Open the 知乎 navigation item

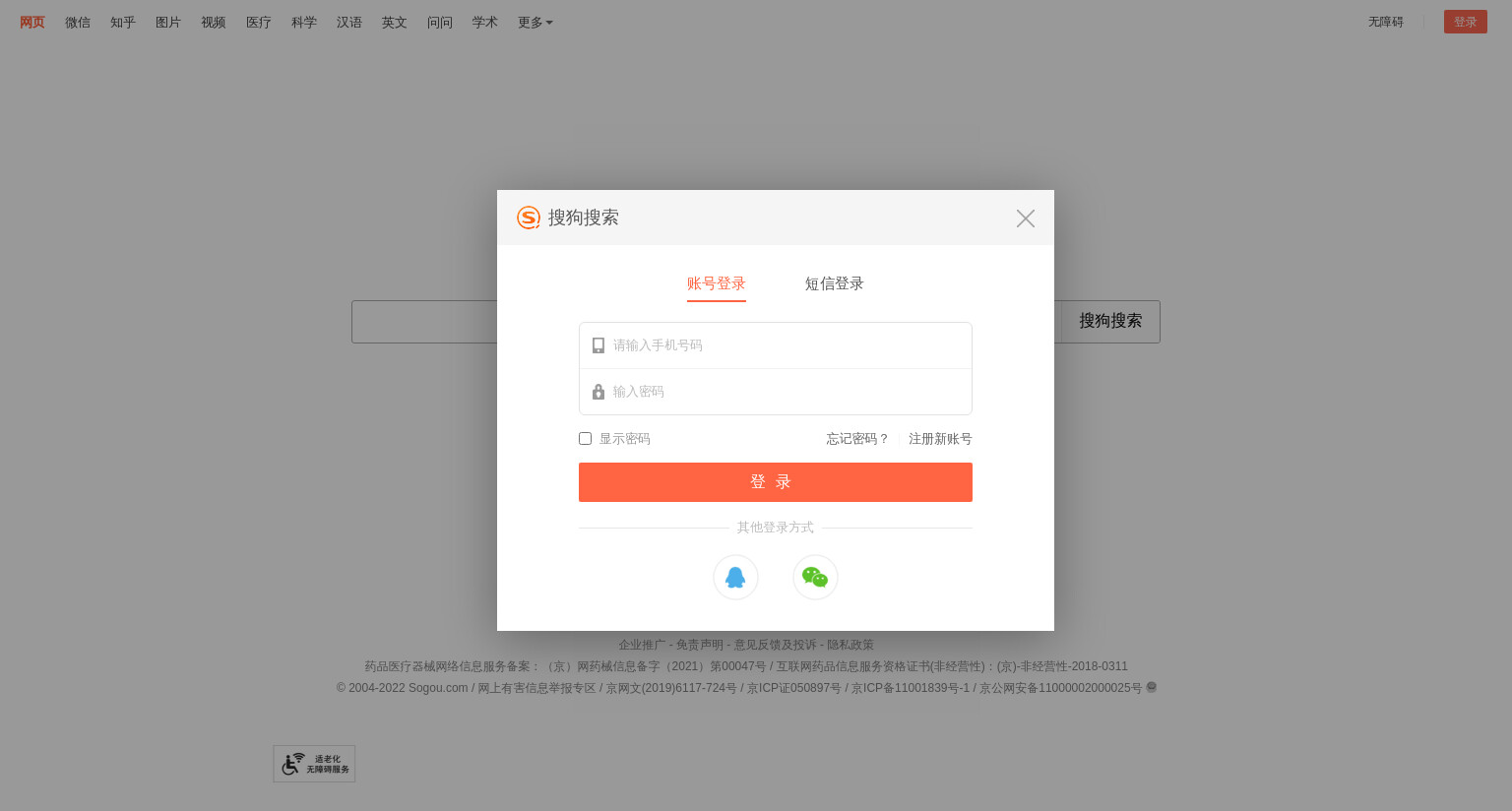[123, 23]
